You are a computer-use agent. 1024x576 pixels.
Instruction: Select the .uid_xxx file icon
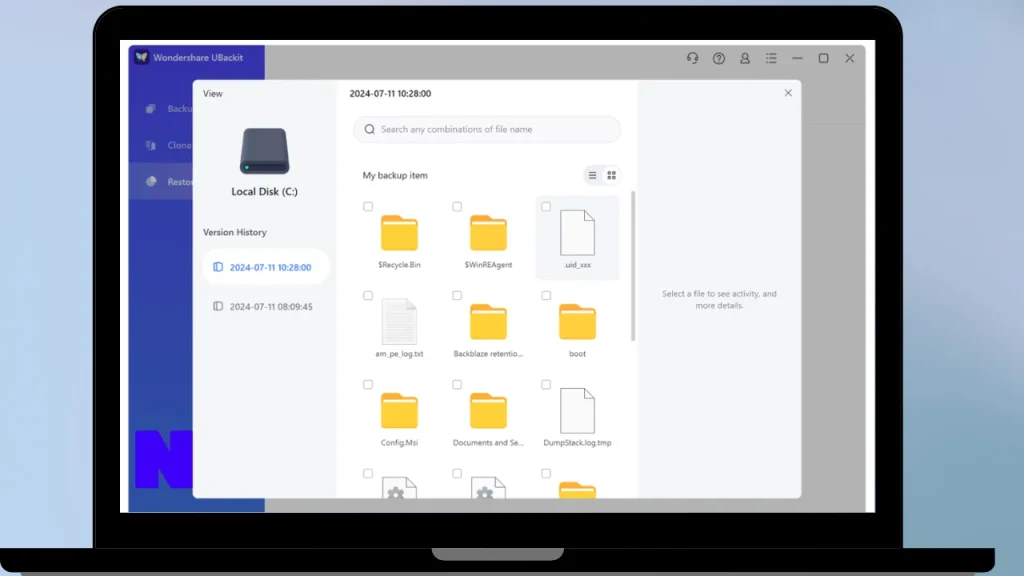pos(577,232)
